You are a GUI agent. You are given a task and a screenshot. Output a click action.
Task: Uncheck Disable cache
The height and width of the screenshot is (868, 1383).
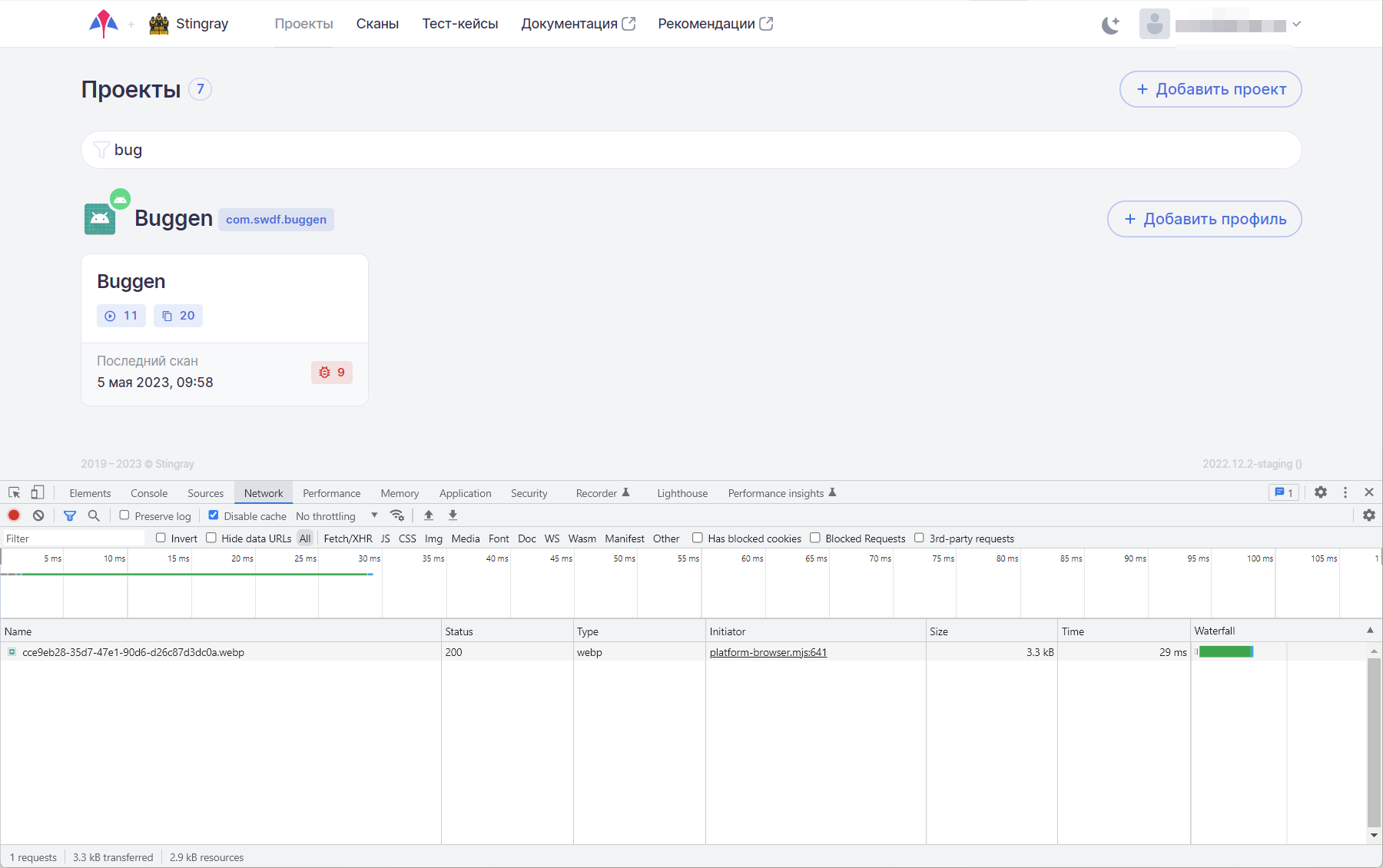click(214, 515)
